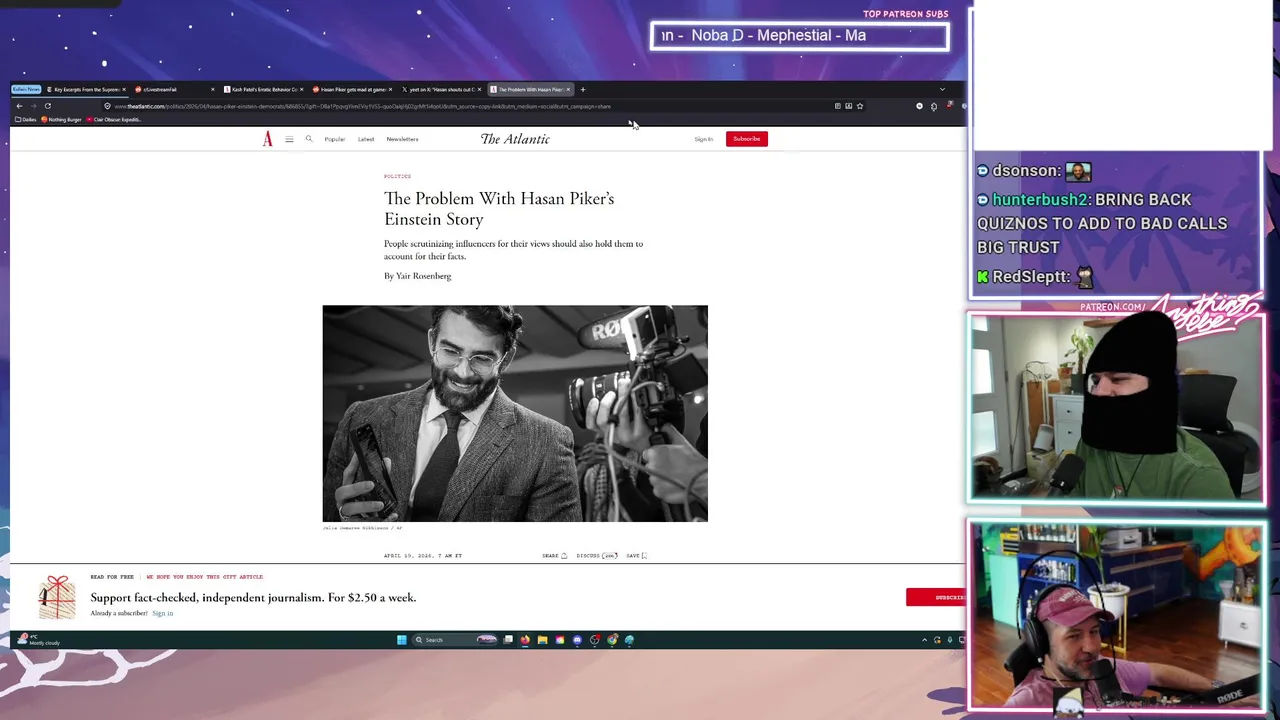
Task: Open File Explorer from taskbar
Action: coord(542,640)
